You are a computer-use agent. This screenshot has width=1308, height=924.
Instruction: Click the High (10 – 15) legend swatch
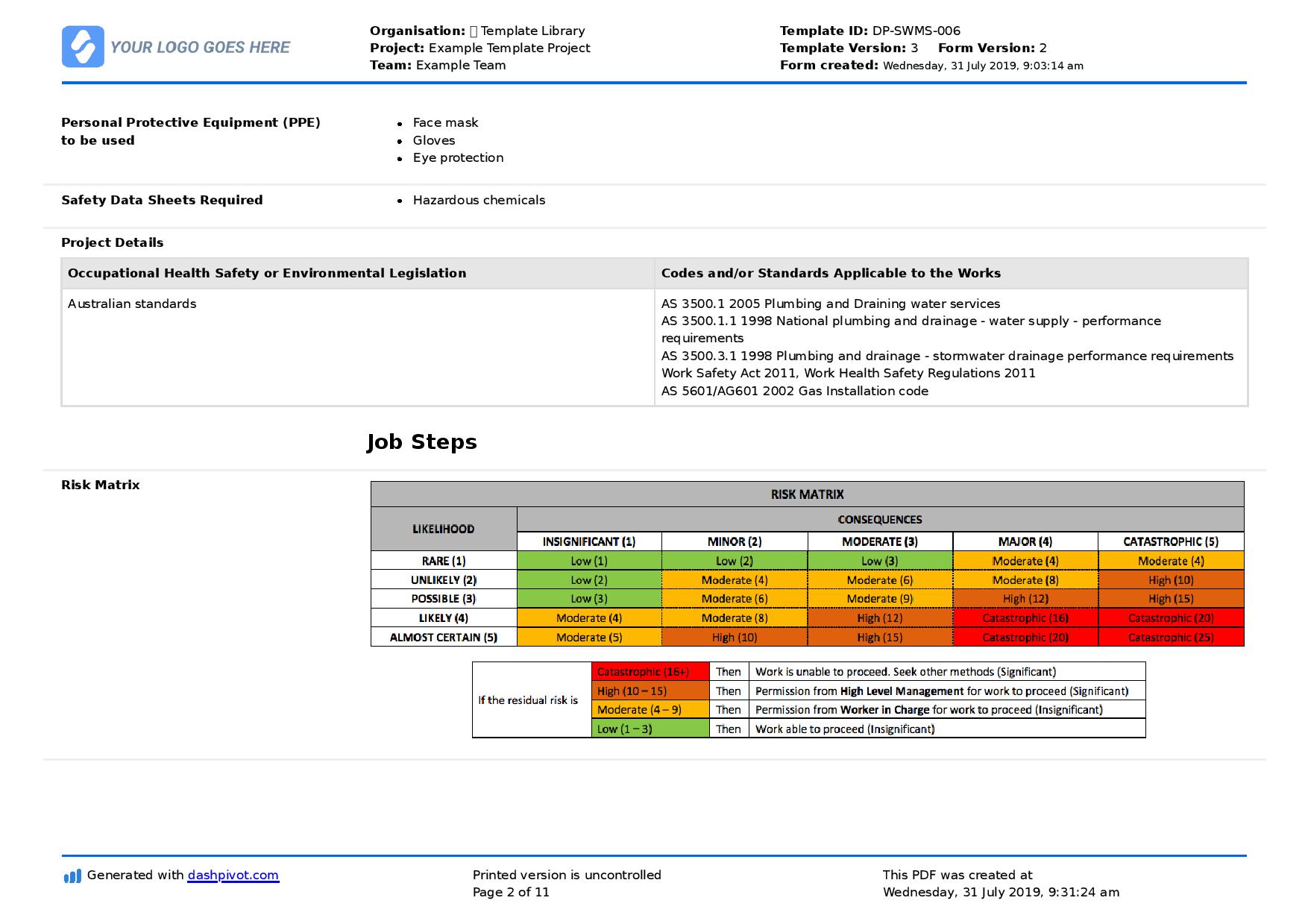pyautogui.click(x=650, y=691)
